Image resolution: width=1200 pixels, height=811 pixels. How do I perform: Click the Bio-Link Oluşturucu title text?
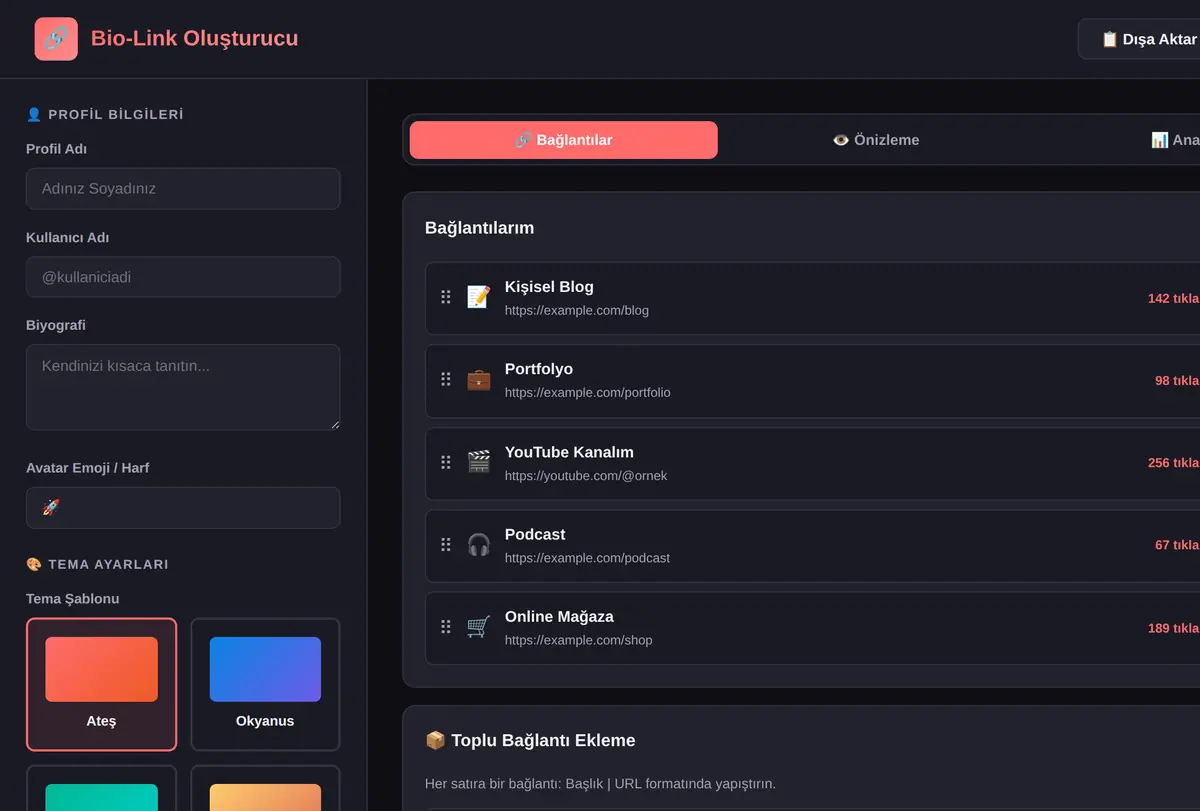194,39
